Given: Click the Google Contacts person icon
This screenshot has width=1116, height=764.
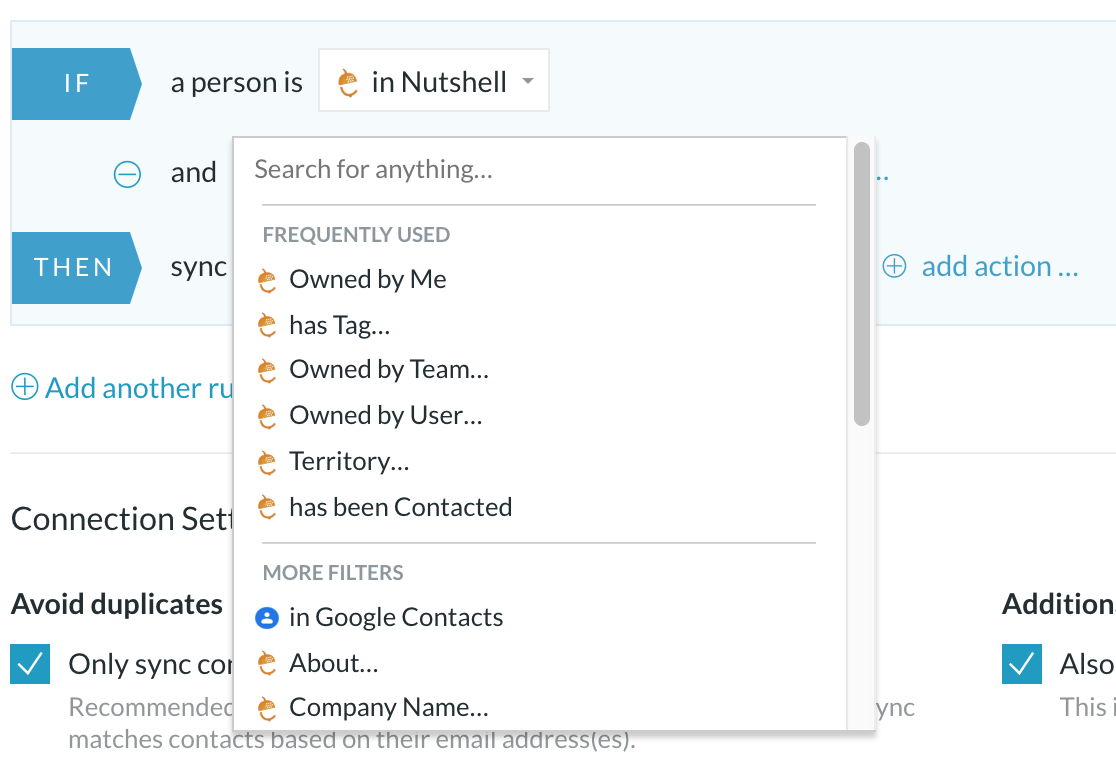Looking at the screenshot, I should [267, 618].
